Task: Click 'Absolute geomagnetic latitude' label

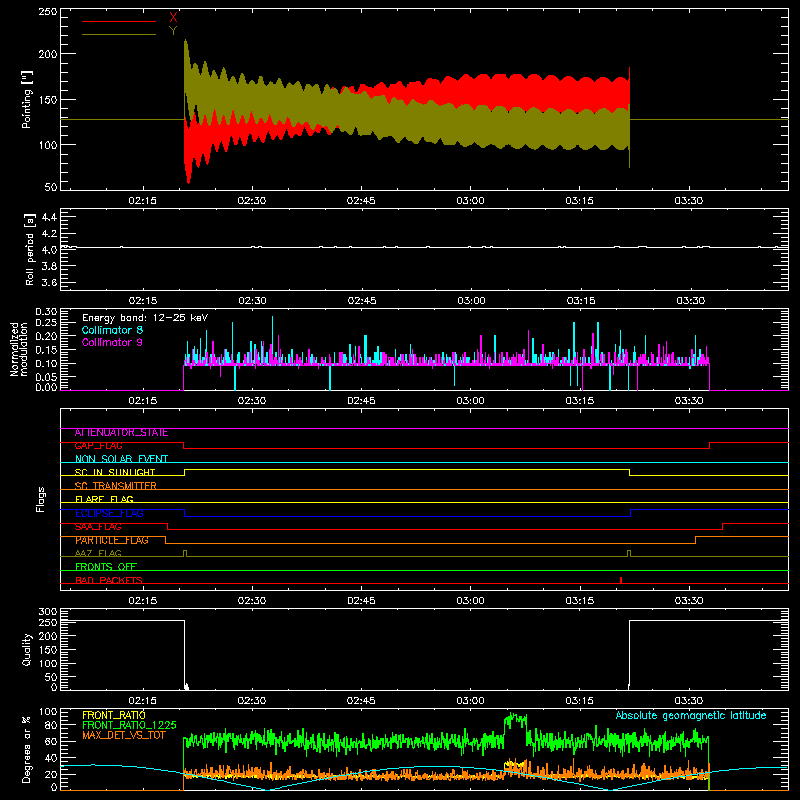Action: [x=691, y=716]
